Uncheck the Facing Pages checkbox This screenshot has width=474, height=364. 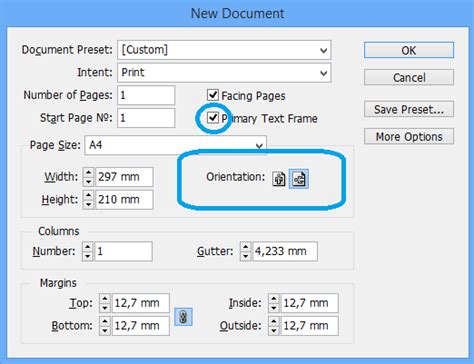point(213,95)
